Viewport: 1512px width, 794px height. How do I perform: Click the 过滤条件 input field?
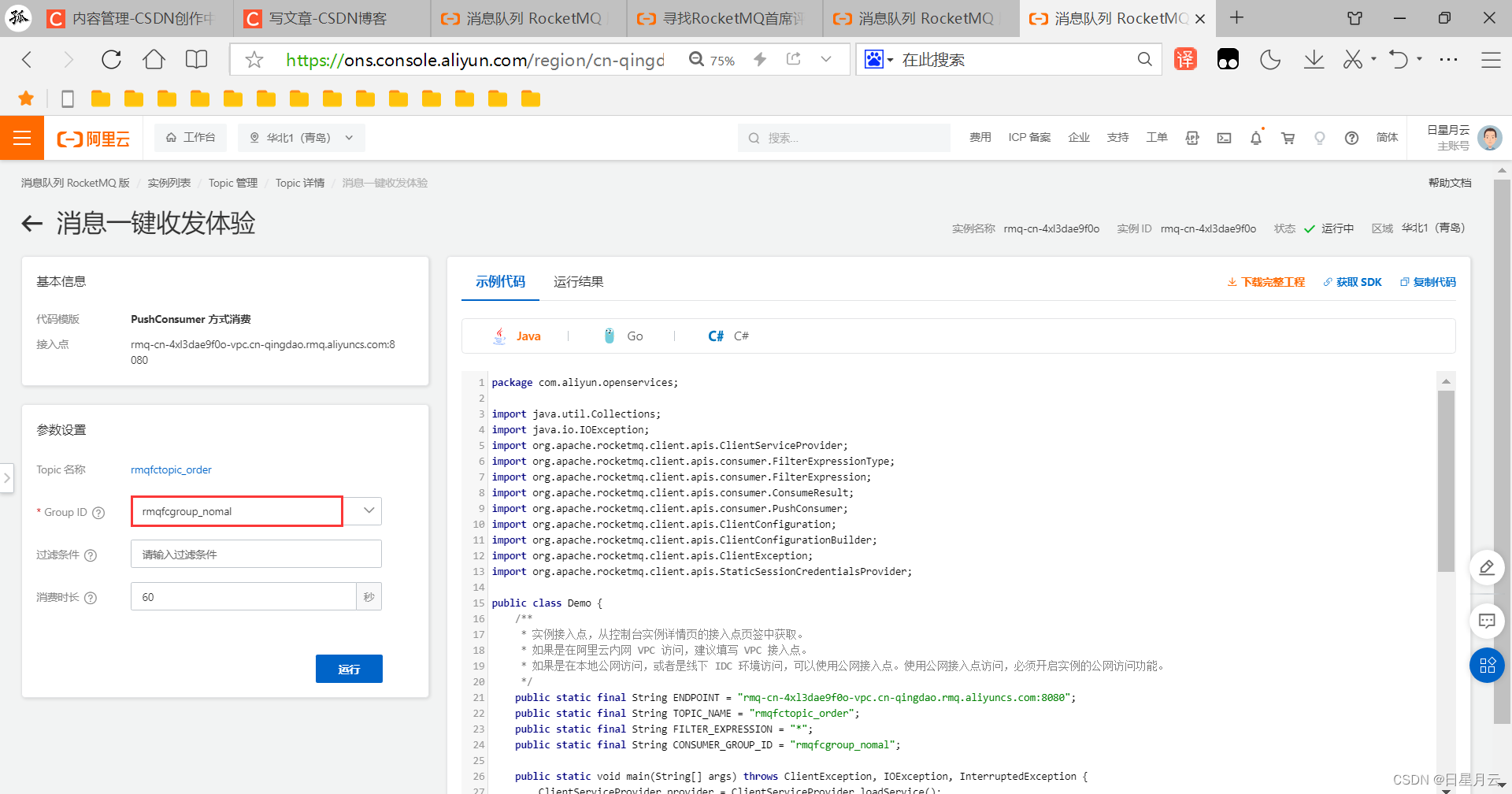(x=256, y=554)
